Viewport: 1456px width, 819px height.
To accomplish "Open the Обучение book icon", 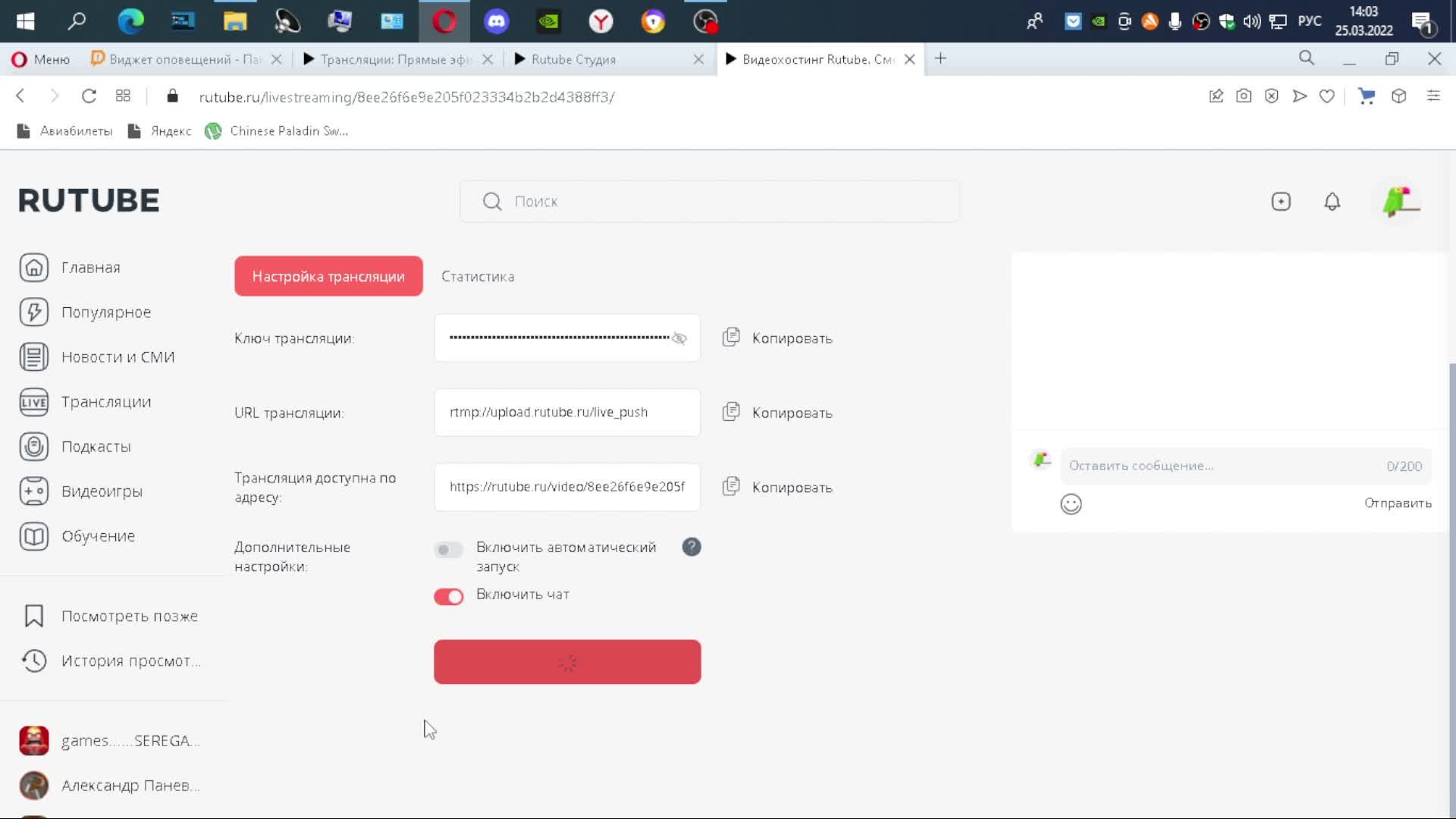I will click(x=34, y=536).
